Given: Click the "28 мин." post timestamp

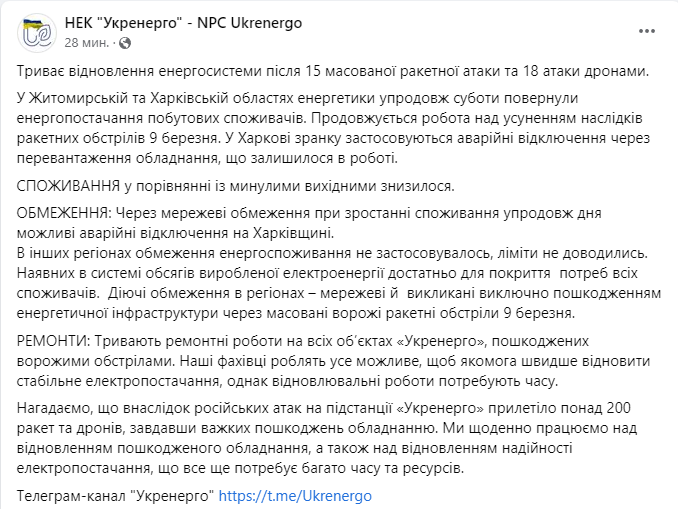Looking at the screenshot, I should 86,43.
